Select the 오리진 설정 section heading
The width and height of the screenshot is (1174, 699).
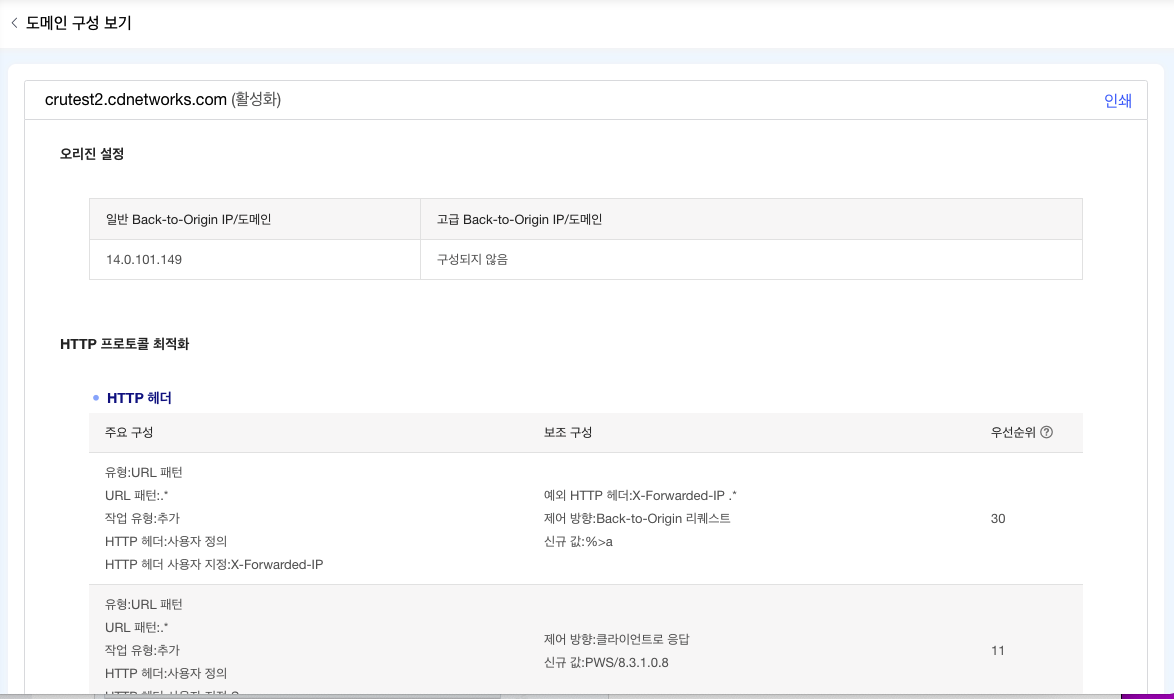[x=92, y=154]
